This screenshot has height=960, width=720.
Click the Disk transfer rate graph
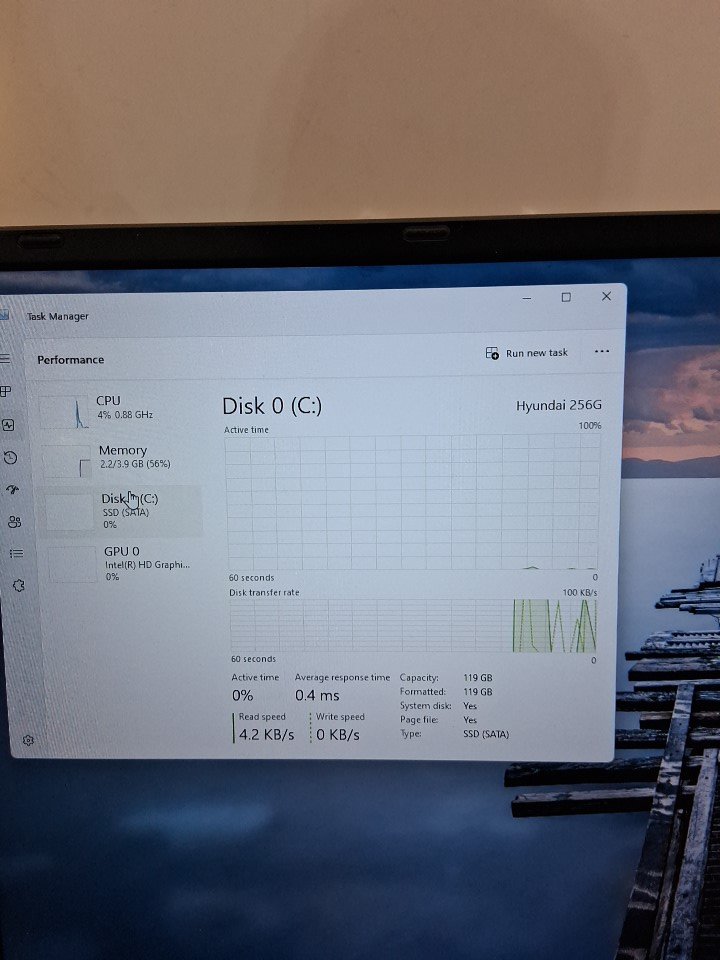[413, 625]
